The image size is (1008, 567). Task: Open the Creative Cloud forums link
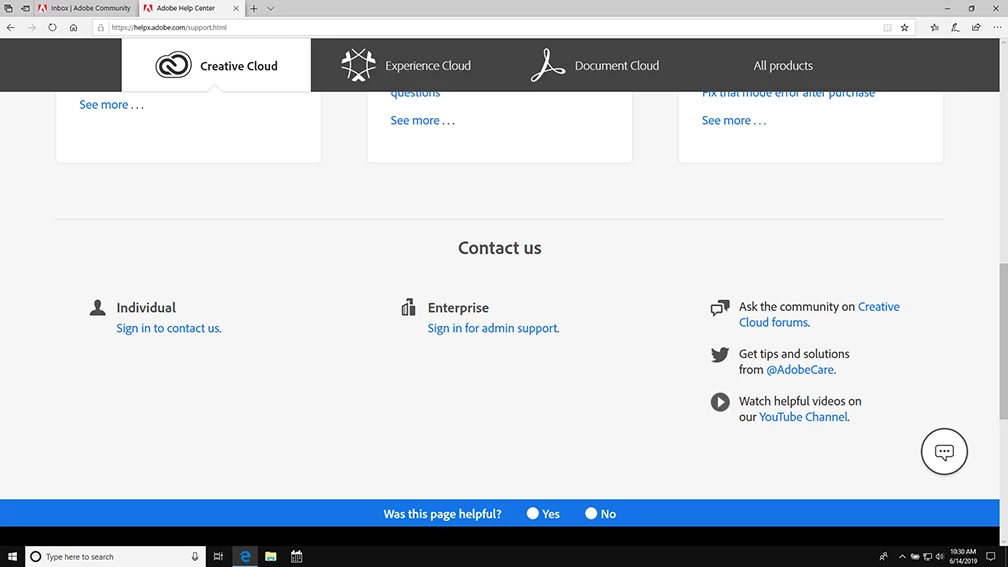click(819, 314)
